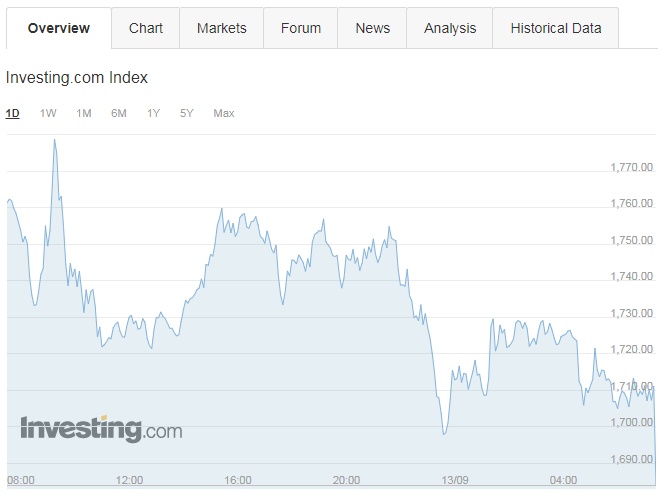Viewport: 662px width, 498px height.
Task: Click the 1,700.00 price axis label
Action: point(631,423)
